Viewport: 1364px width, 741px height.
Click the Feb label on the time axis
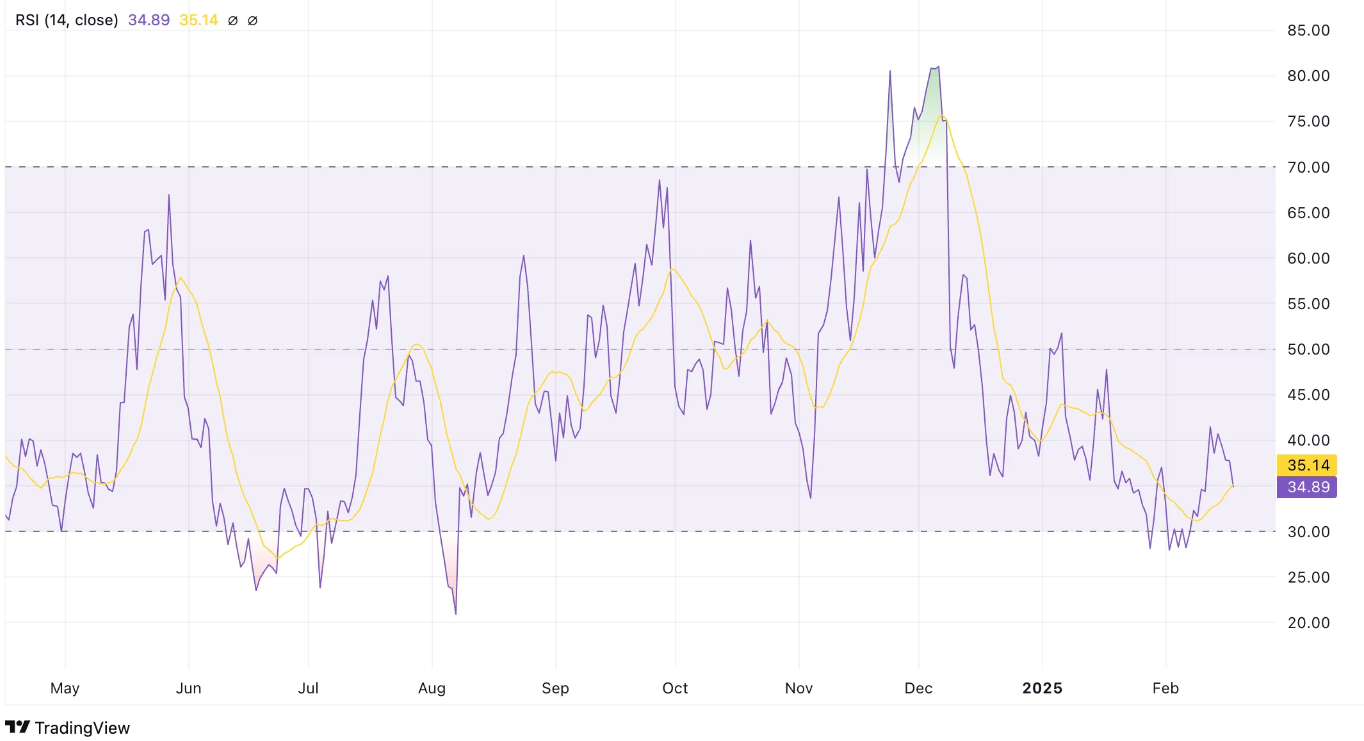click(x=1165, y=688)
